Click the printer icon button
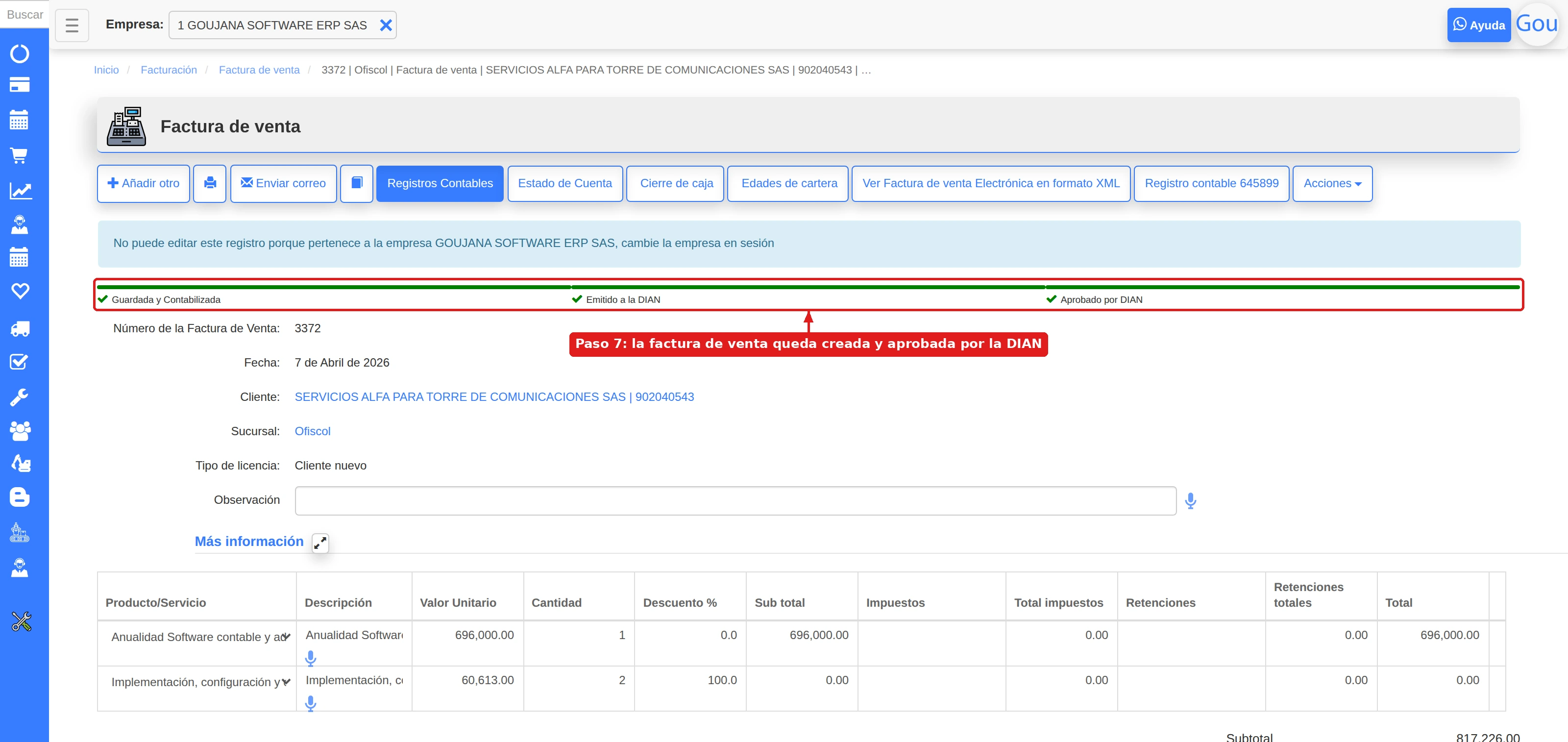The image size is (1568, 742). [210, 183]
